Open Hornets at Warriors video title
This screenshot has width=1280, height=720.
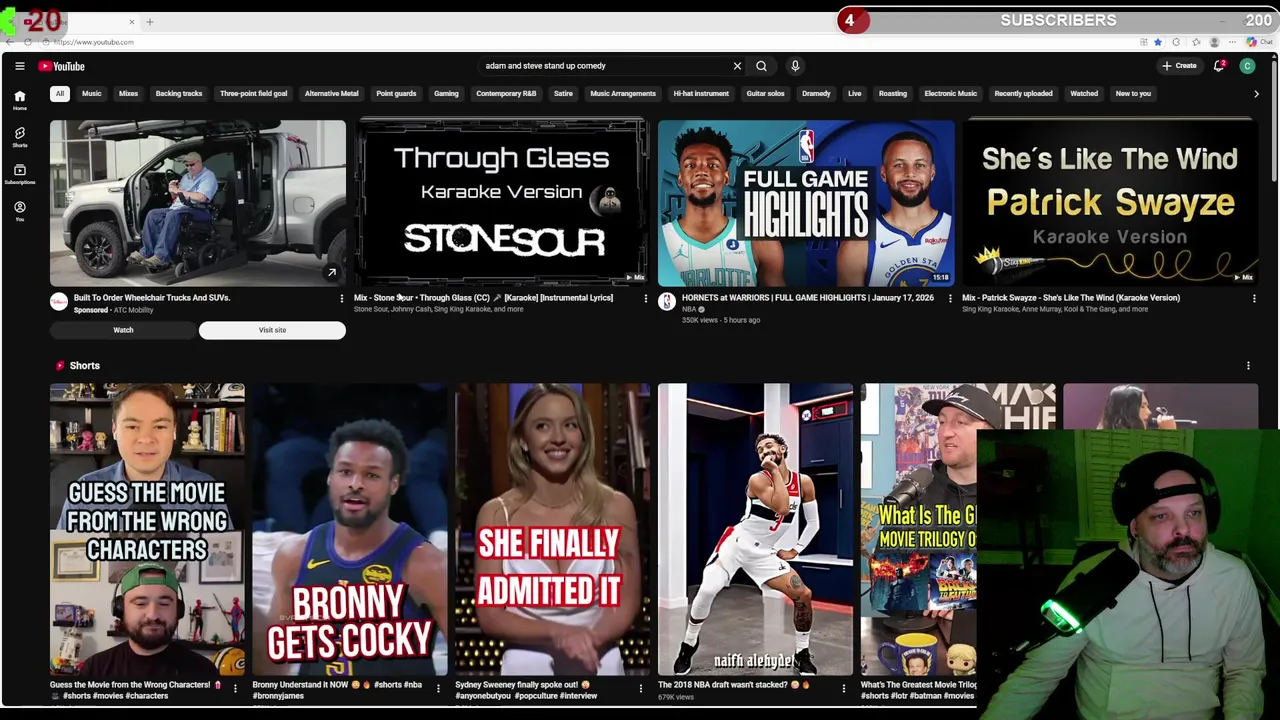[807, 298]
